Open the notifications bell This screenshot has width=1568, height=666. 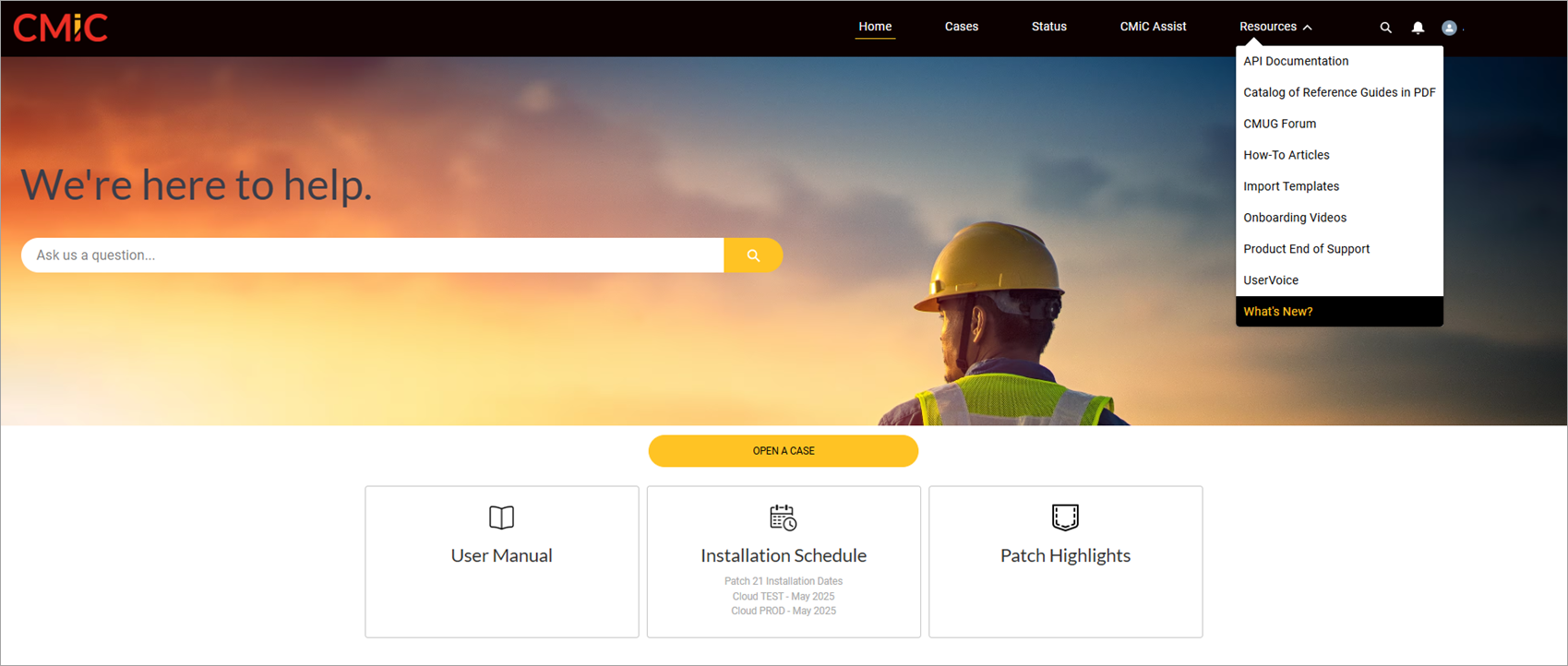[x=1418, y=28]
